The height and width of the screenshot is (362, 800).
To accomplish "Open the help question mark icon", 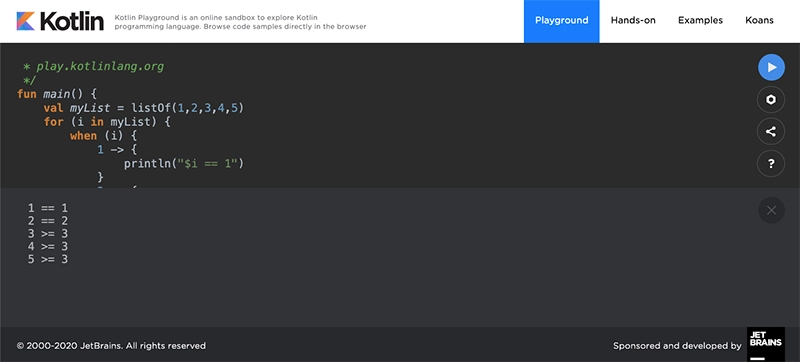I will click(771, 164).
